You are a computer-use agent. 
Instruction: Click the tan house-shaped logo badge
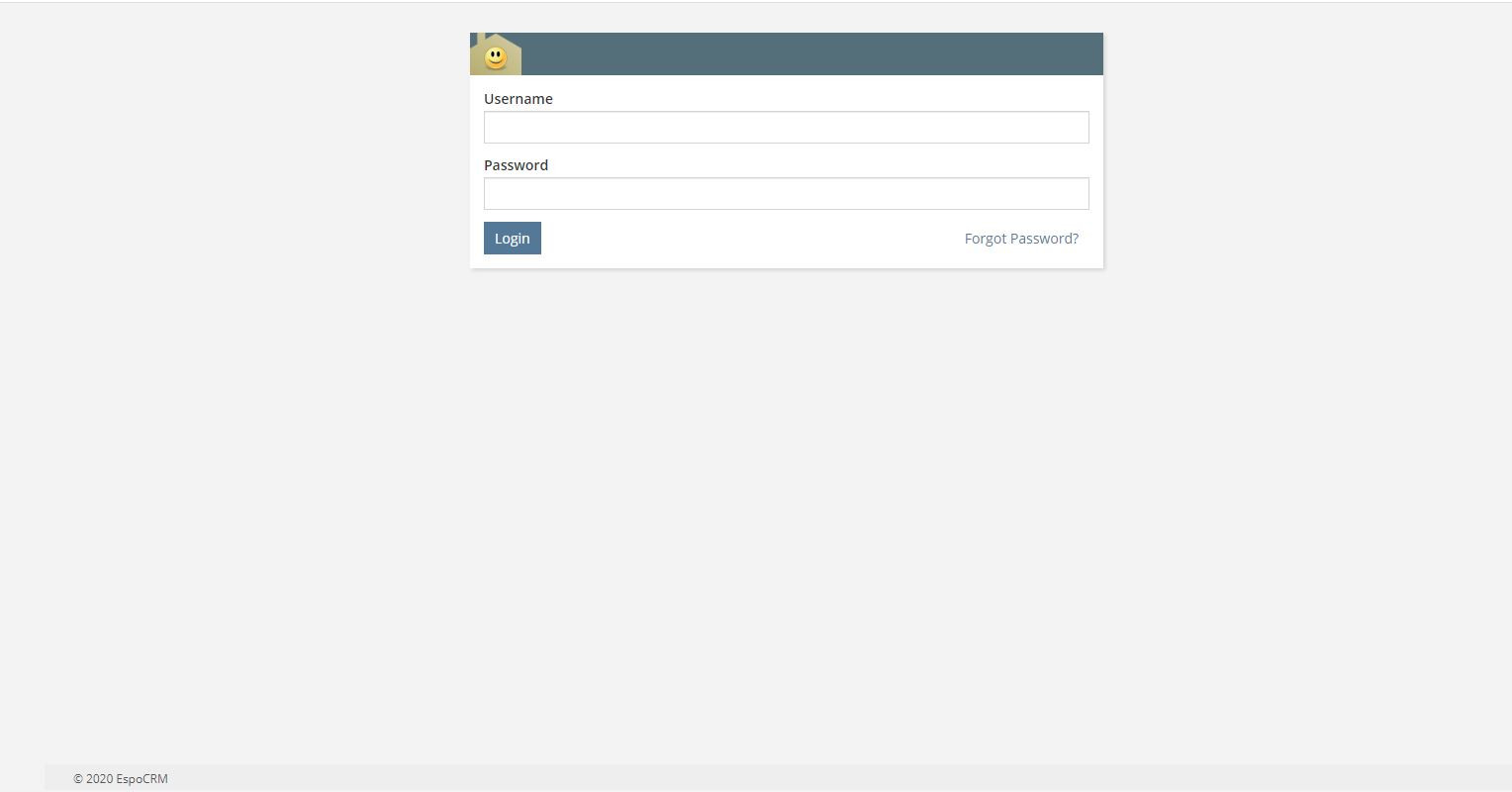pyautogui.click(x=496, y=54)
